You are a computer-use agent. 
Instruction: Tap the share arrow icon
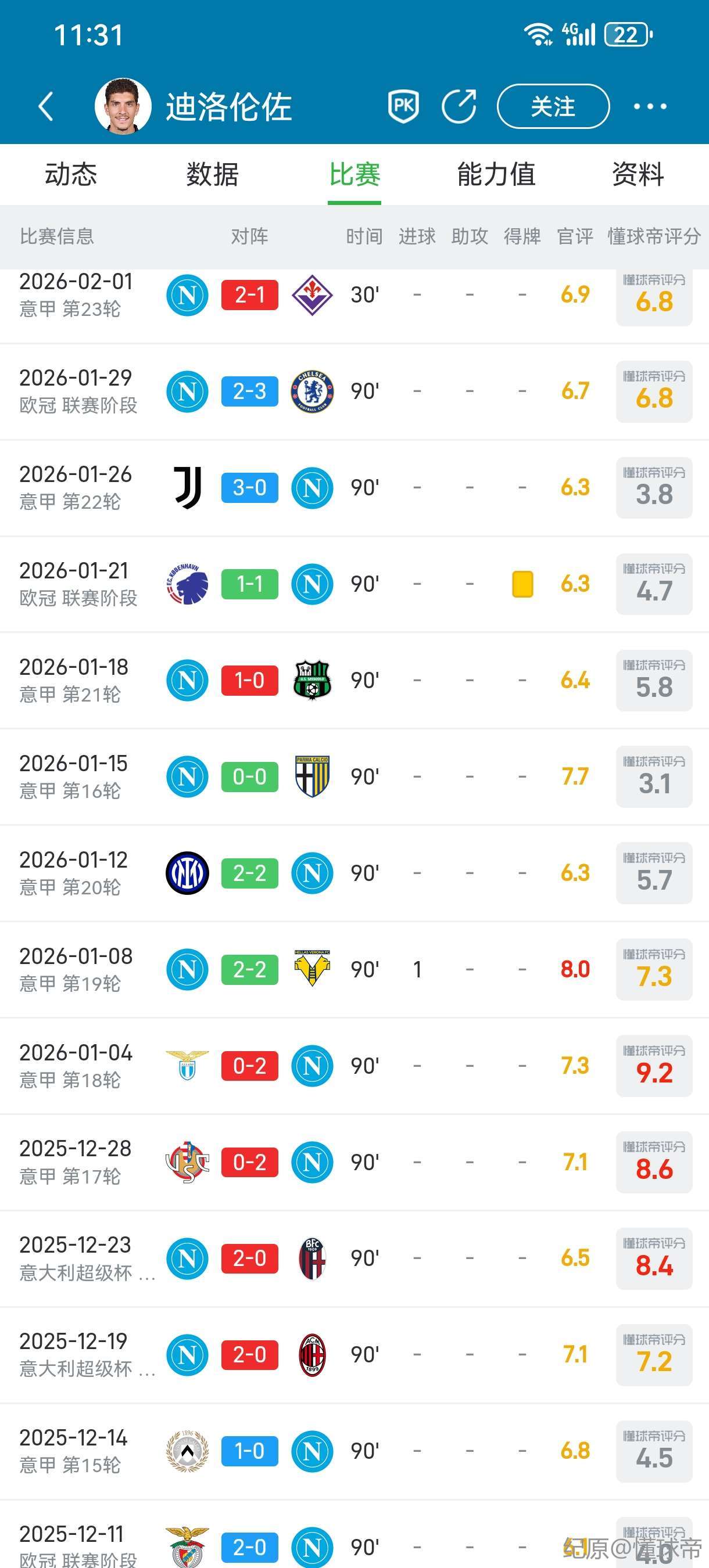[459, 106]
